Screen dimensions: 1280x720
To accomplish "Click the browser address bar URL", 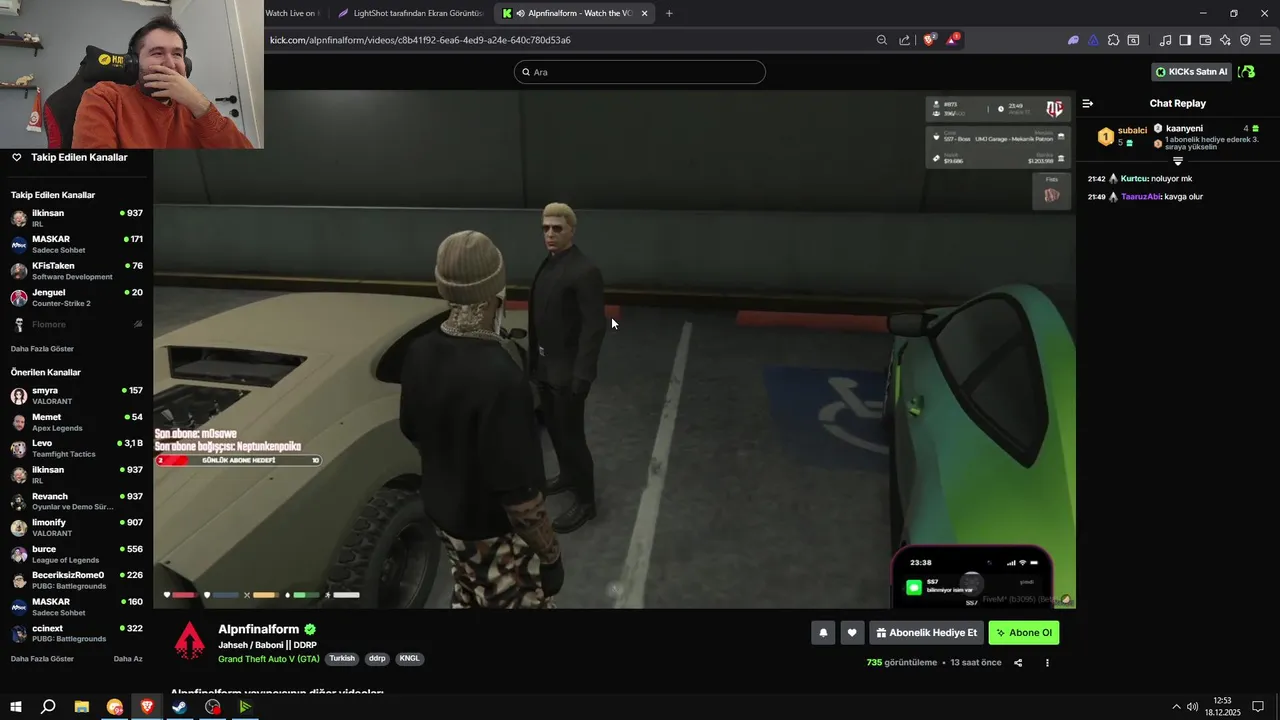I will [420, 40].
